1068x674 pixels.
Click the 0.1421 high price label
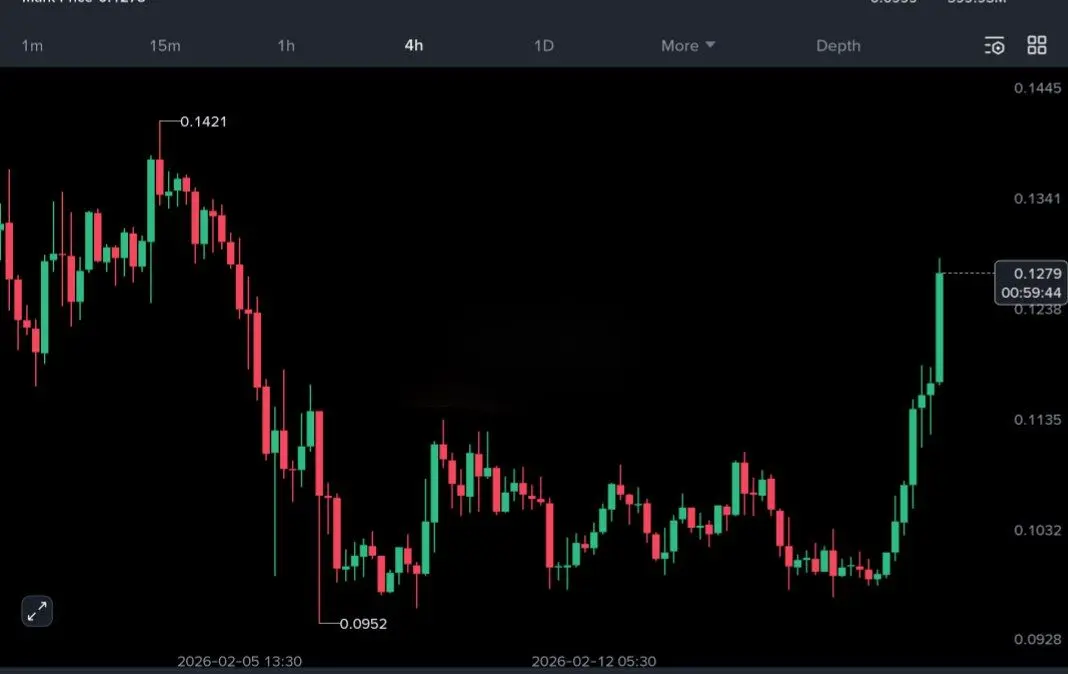(203, 122)
